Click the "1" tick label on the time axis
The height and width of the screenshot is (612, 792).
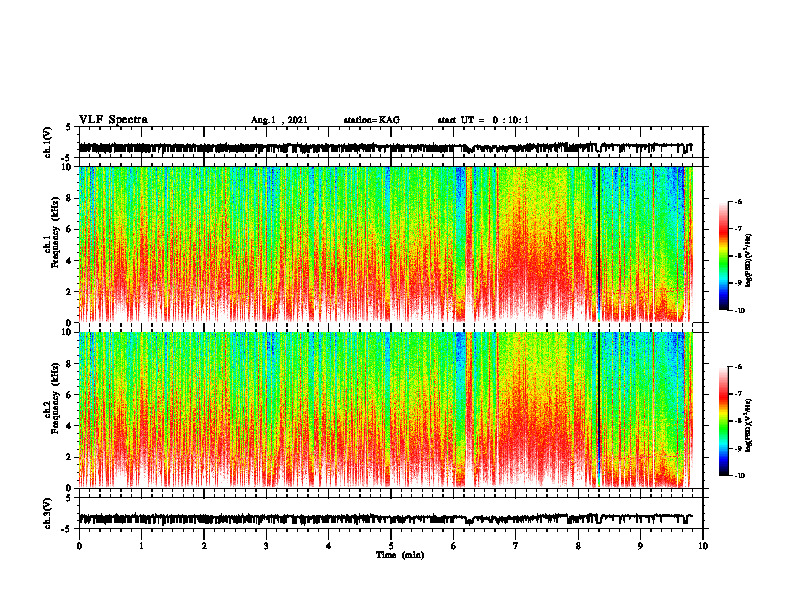coord(141,546)
